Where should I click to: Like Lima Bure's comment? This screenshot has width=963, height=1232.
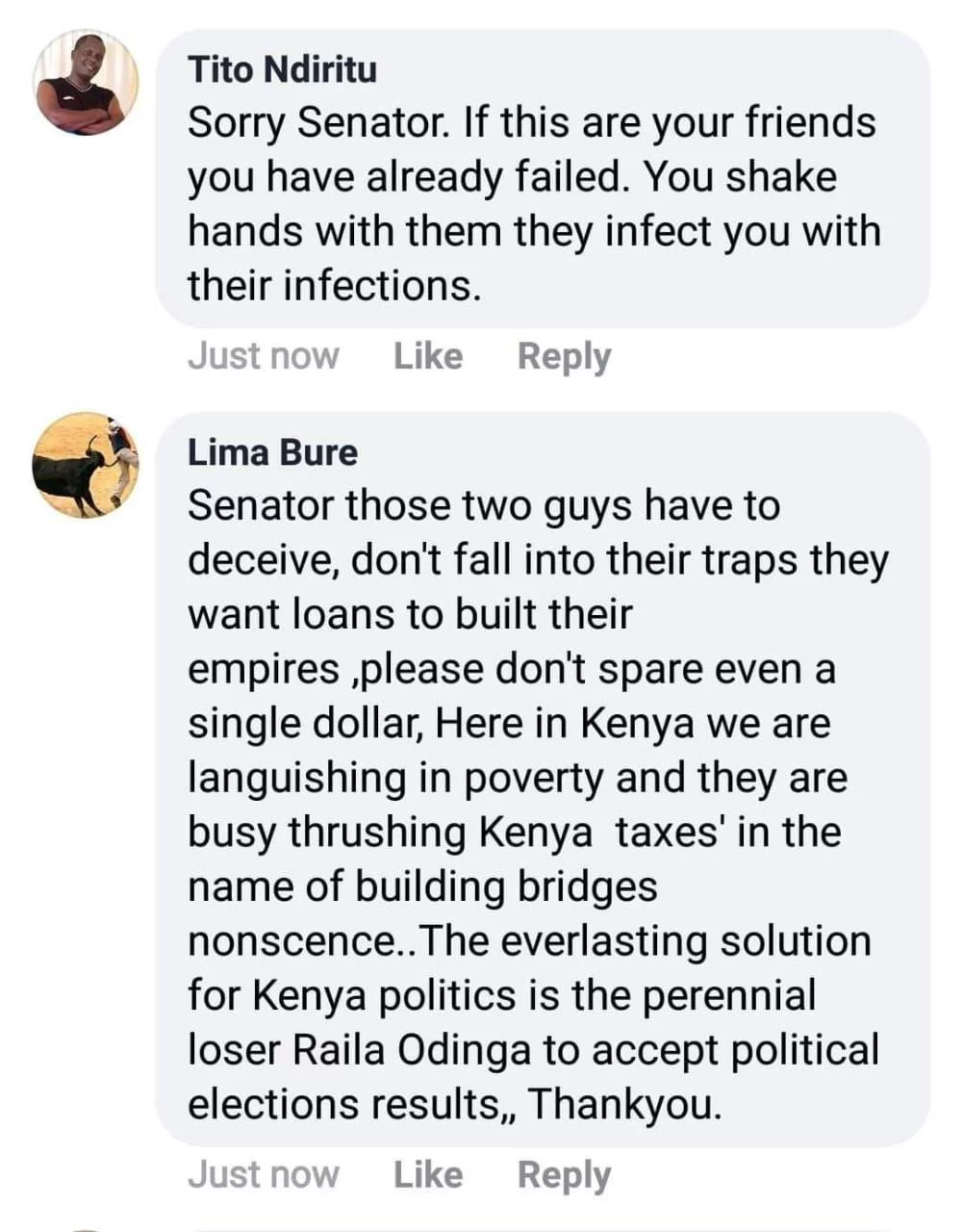(x=428, y=1175)
